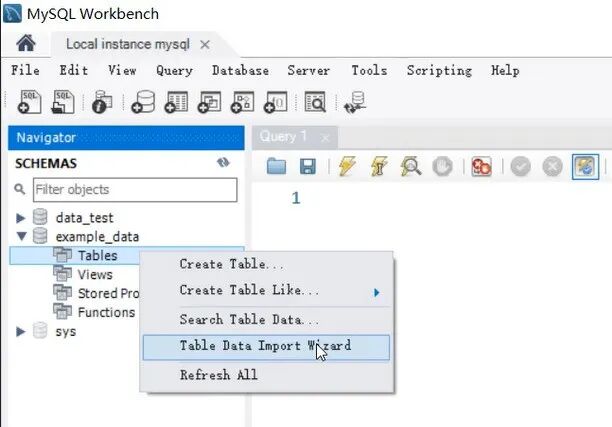Create a new table toolbar icon
The width and height of the screenshot is (612, 427).
[x=176, y=102]
